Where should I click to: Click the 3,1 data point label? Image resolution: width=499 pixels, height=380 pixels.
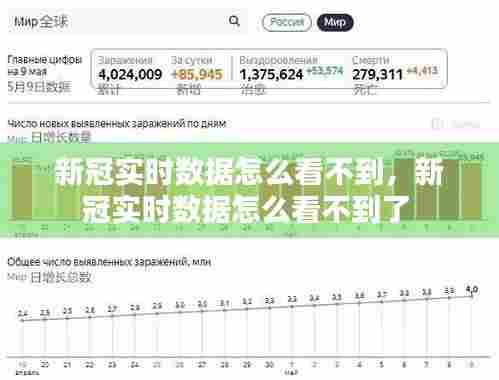(x=224, y=303)
